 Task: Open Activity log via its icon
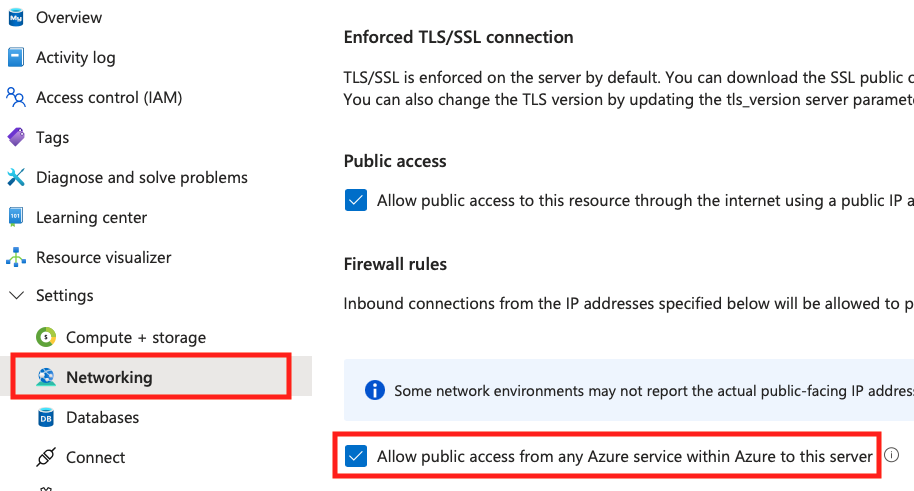16,57
